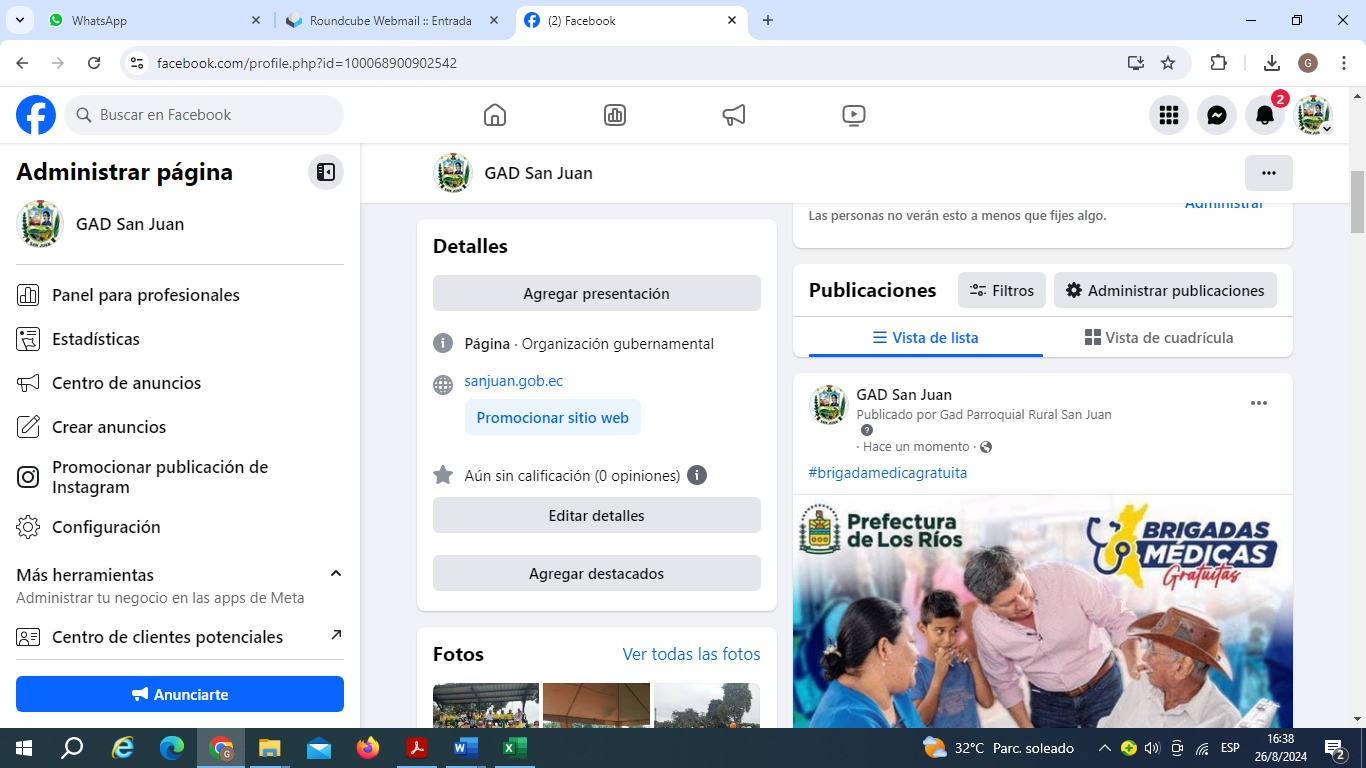Open the three-dot options on the GAD San Juan post
Image resolution: width=1366 pixels, height=768 pixels.
[x=1258, y=403]
